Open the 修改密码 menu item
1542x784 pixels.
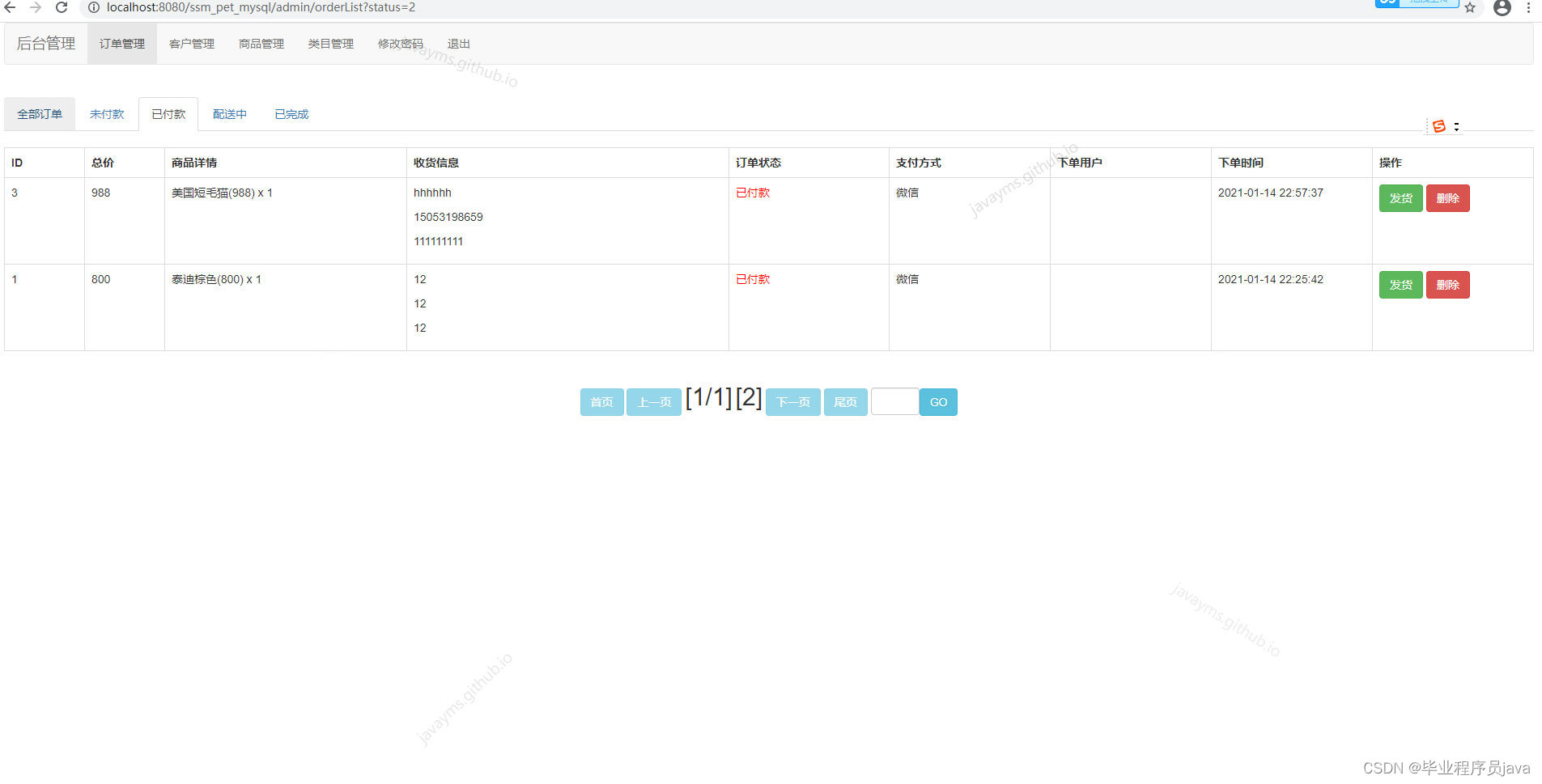click(x=401, y=44)
